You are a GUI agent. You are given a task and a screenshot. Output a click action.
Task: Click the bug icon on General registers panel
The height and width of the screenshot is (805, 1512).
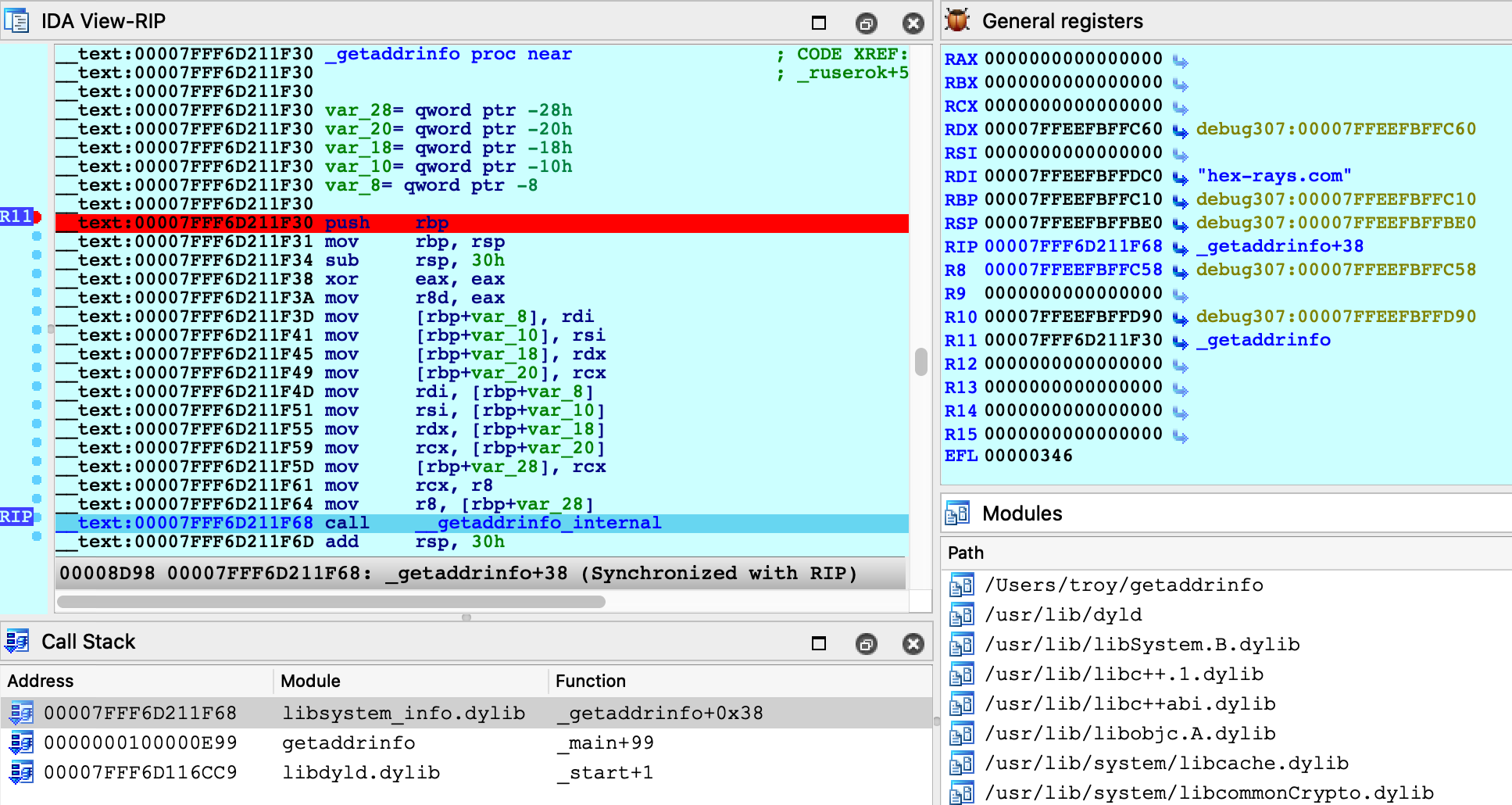(x=956, y=21)
